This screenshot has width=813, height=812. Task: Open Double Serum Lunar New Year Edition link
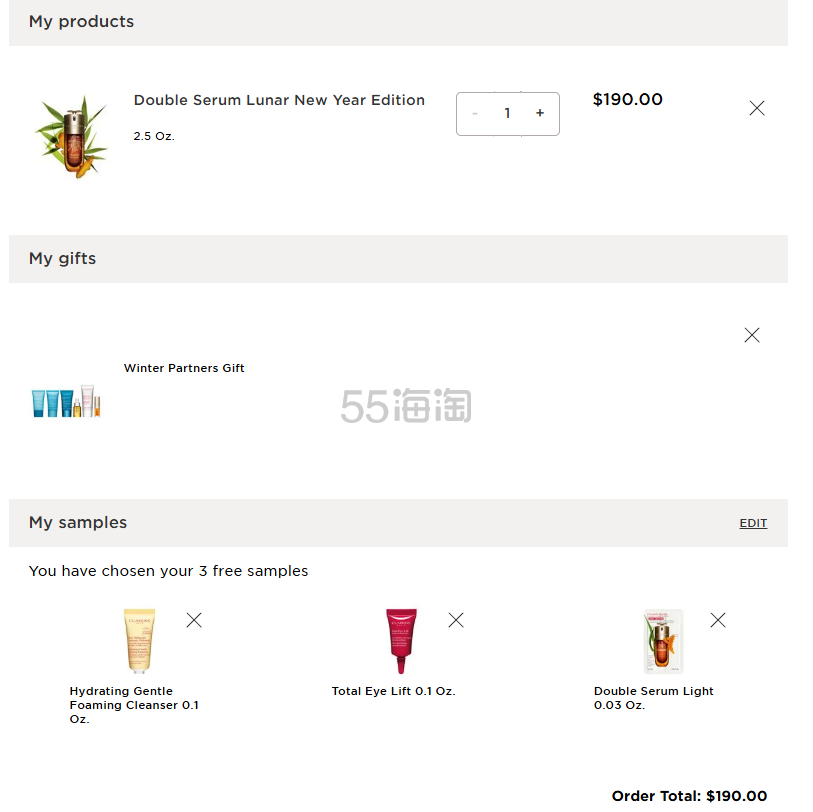[x=279, y=100]
